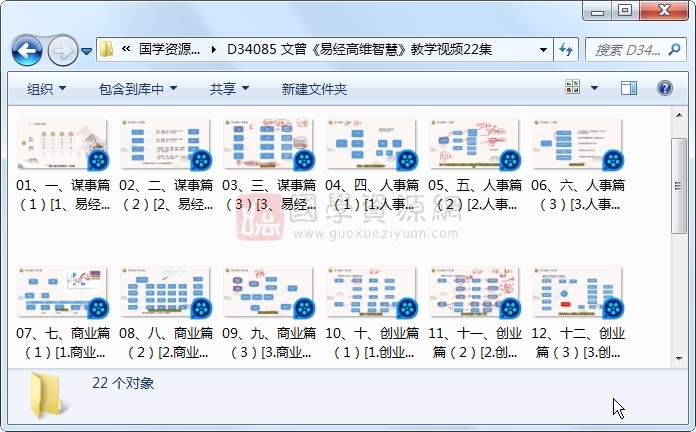The width and height of the screenshot is (696, 432).
Task: Select the D34085 文曾 folder path segment
Action: click(360, 49)
